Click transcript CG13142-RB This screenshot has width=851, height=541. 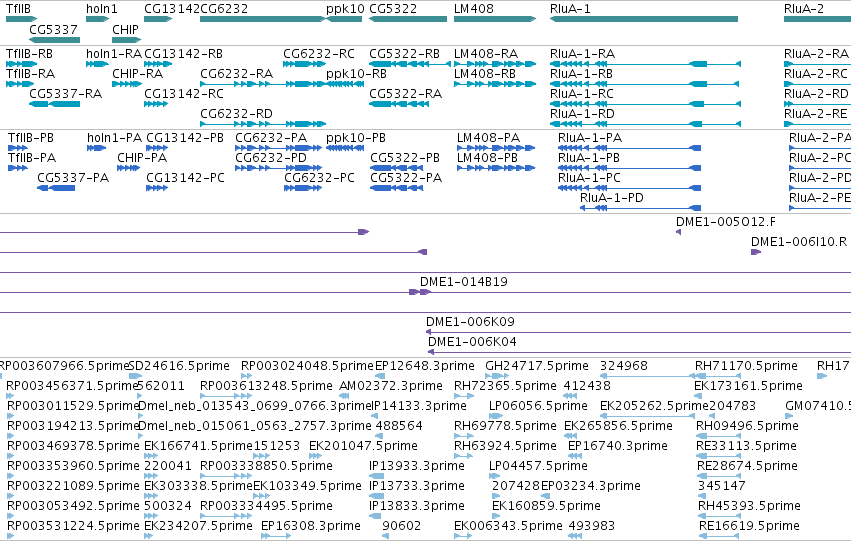click(158, 64)
